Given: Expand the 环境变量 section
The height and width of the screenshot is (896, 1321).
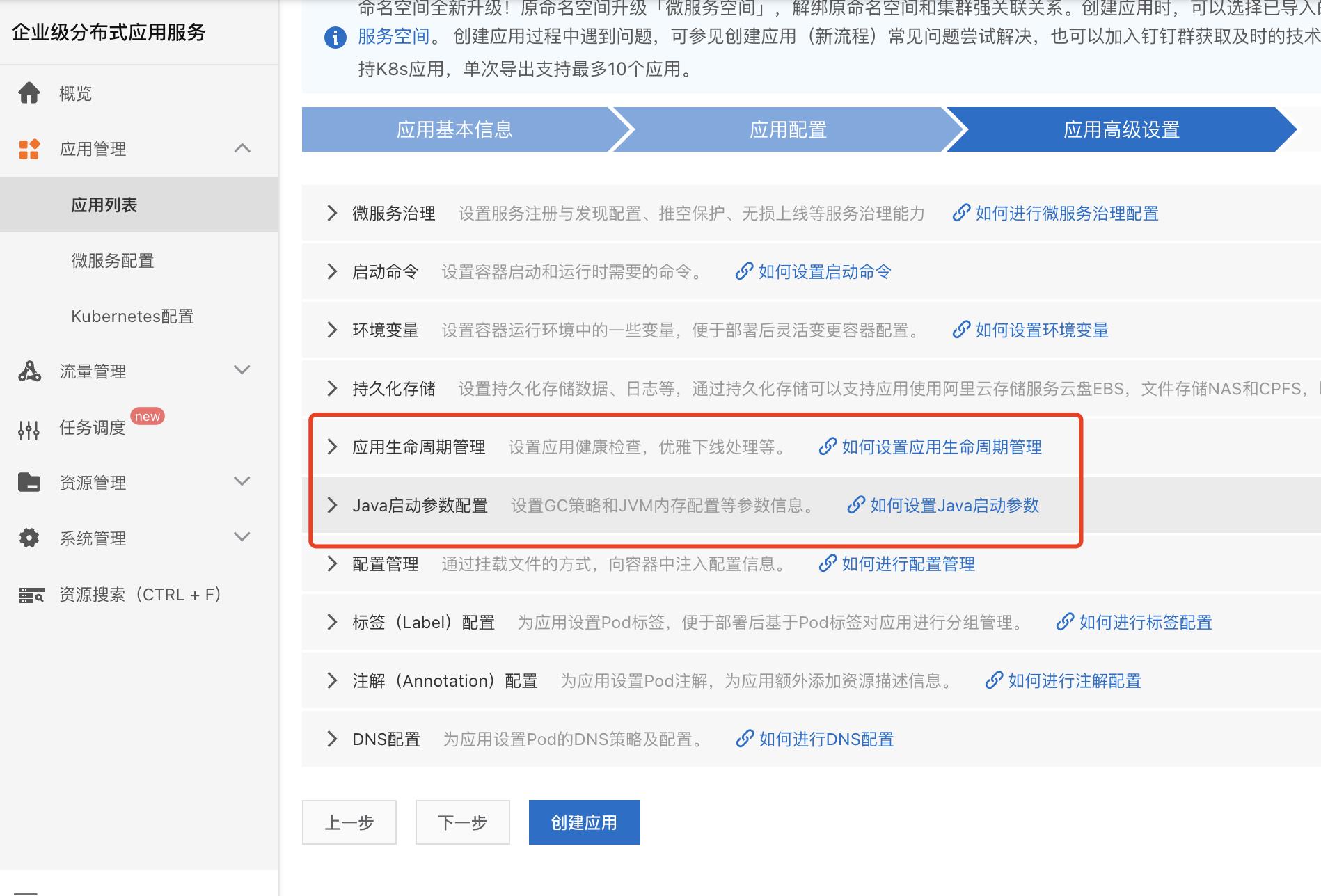Looking at the screenshot, I should tap(332, 330).
